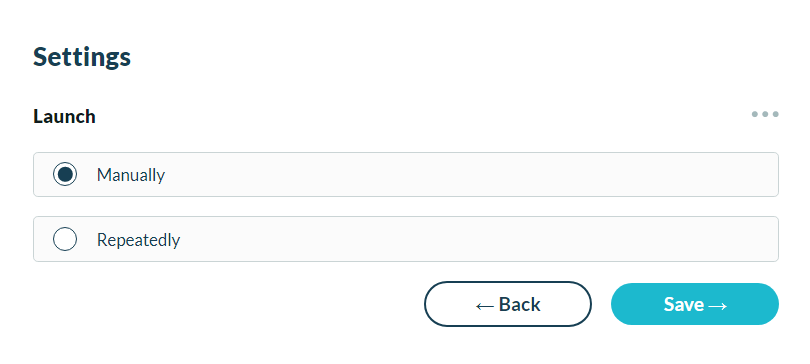This screenshot has width=810, height=364.
Task: Select the Repeatedly radio button
Action: coord(65,239)
